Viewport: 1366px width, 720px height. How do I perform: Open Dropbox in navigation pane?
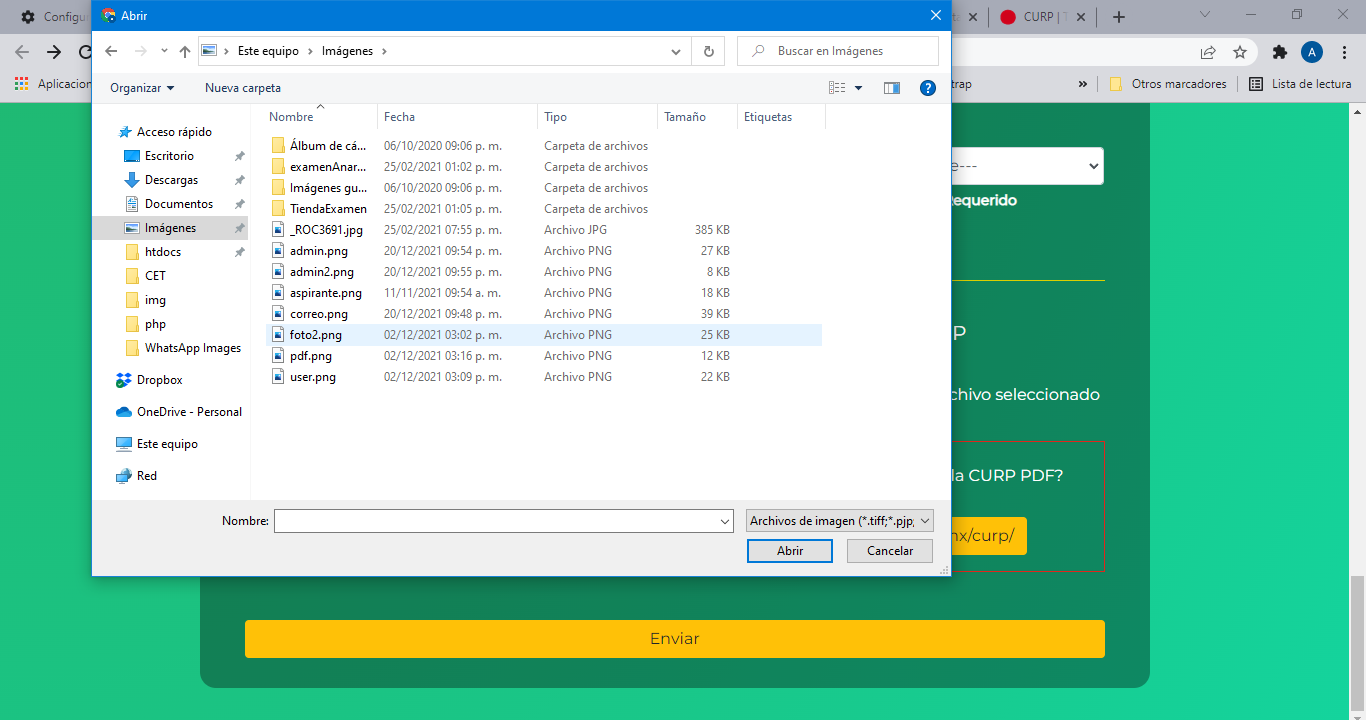coord(159,380)
